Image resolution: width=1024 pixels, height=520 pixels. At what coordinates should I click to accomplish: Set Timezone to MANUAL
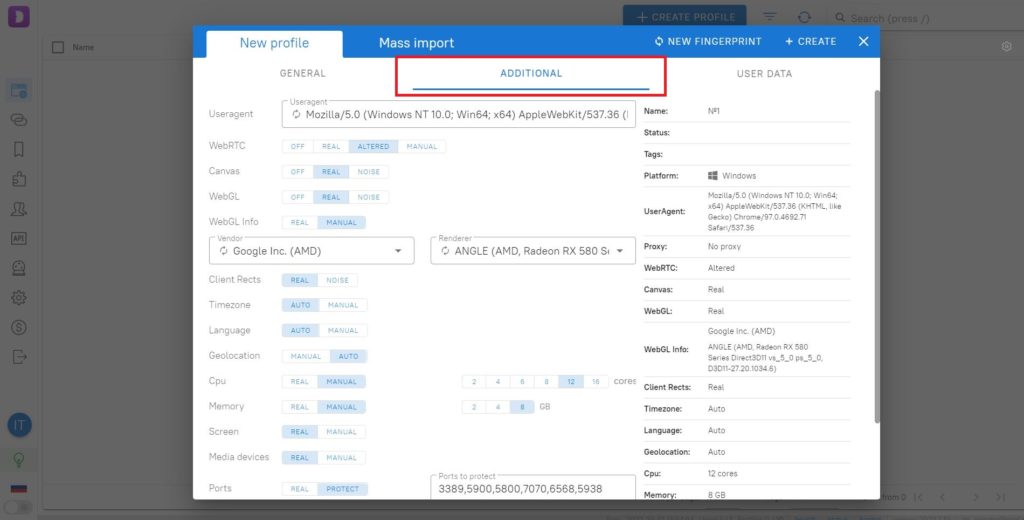click(x=343, y=305)
